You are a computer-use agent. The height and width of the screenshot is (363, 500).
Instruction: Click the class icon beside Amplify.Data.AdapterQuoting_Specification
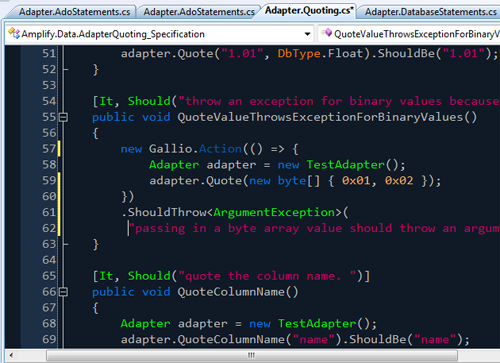click(x=14, y=33)
